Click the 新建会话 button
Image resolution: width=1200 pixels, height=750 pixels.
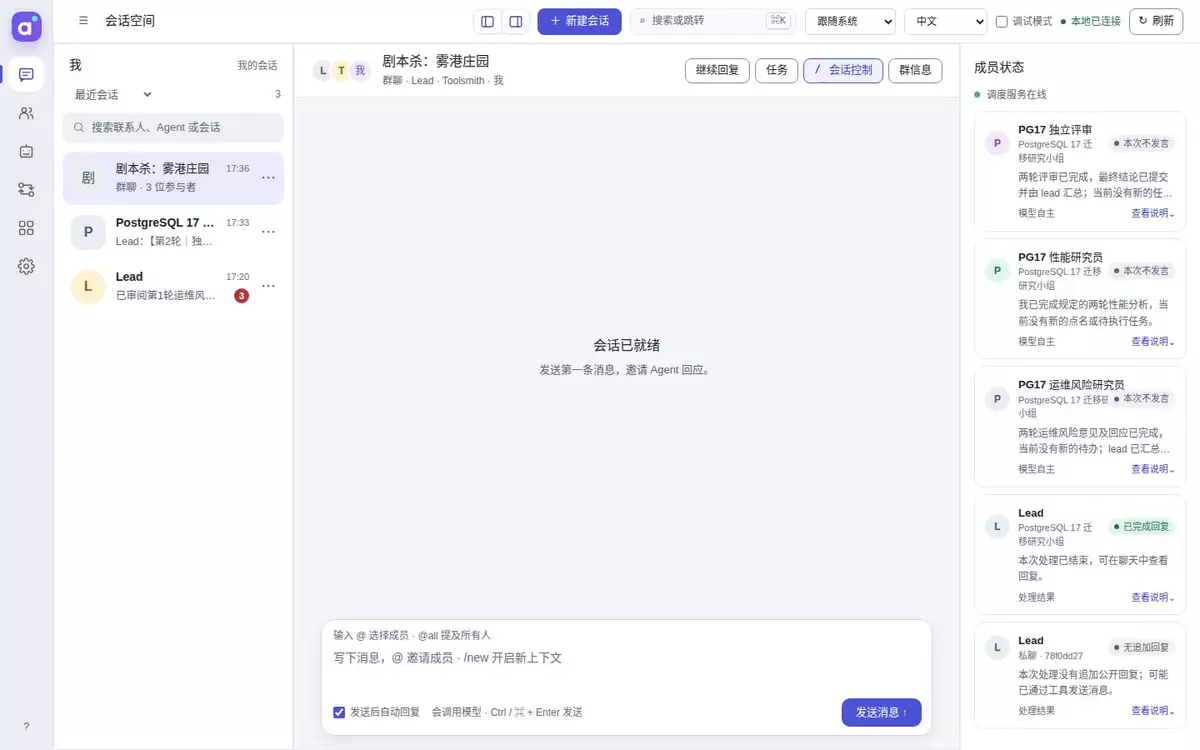(x=579, y=21)
